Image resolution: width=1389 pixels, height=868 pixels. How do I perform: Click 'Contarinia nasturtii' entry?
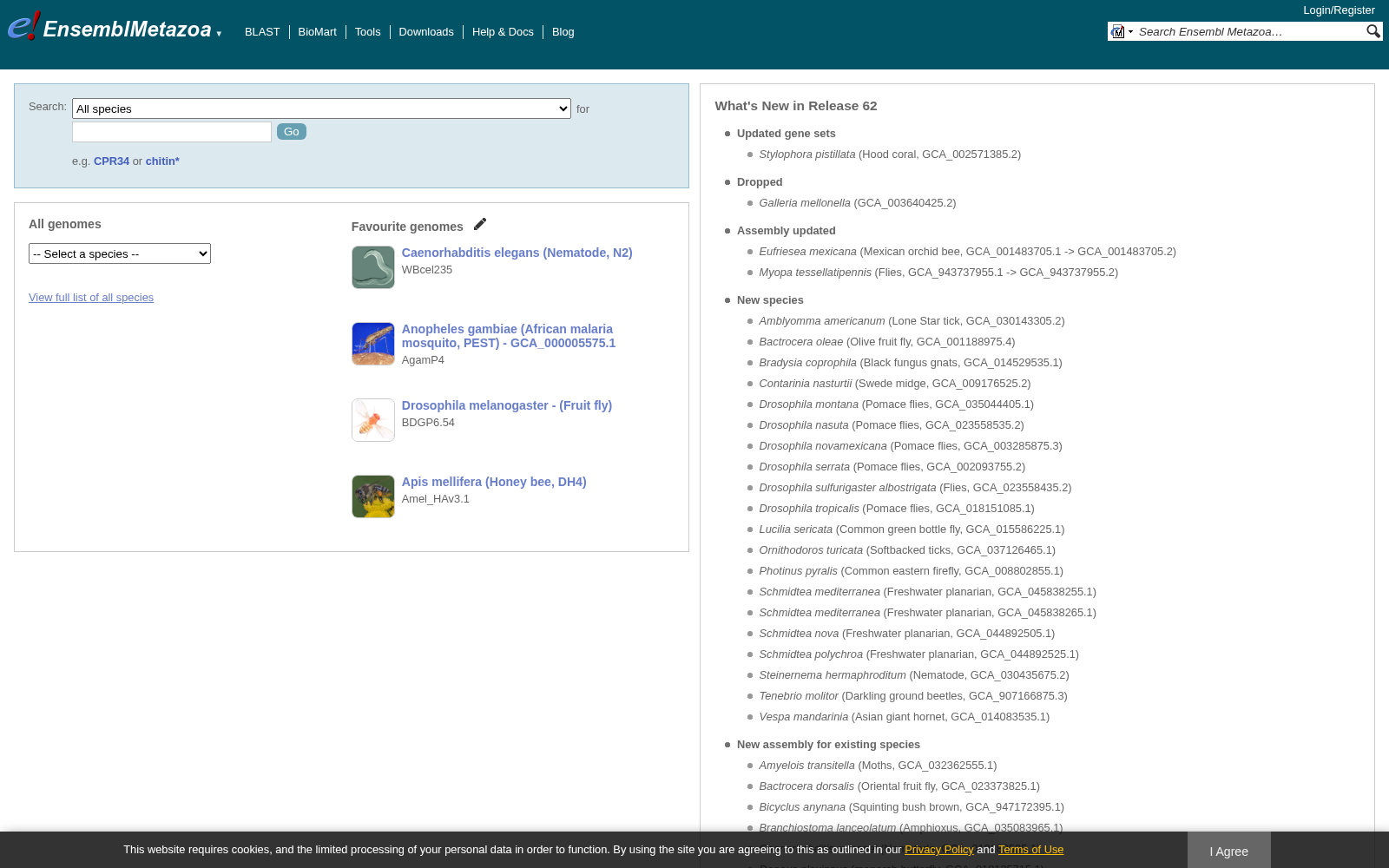pyautogui.click(x=895, y=384)
